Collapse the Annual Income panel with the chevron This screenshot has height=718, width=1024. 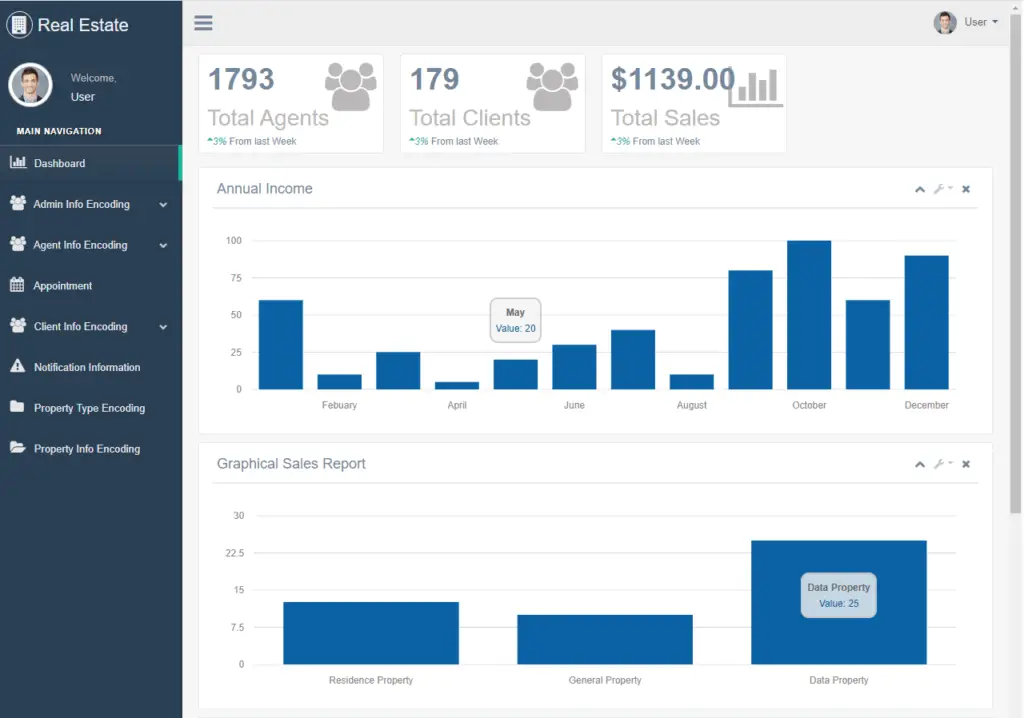coord(919,188)
